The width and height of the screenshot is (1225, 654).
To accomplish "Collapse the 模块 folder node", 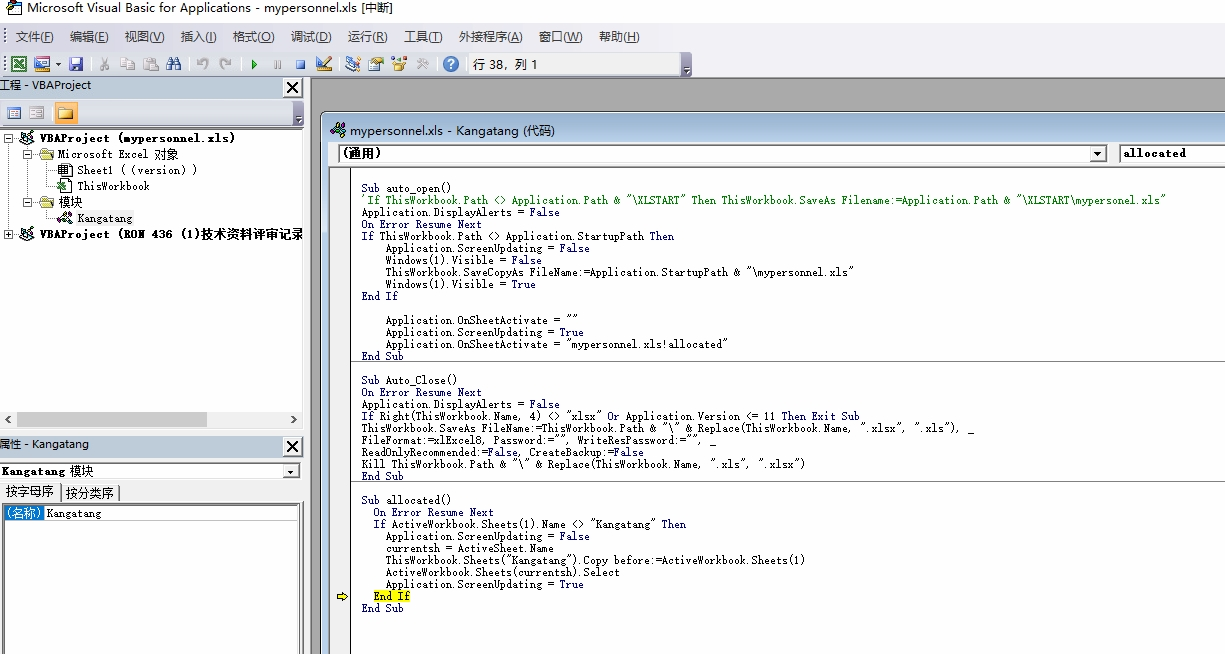I will 28,202.
